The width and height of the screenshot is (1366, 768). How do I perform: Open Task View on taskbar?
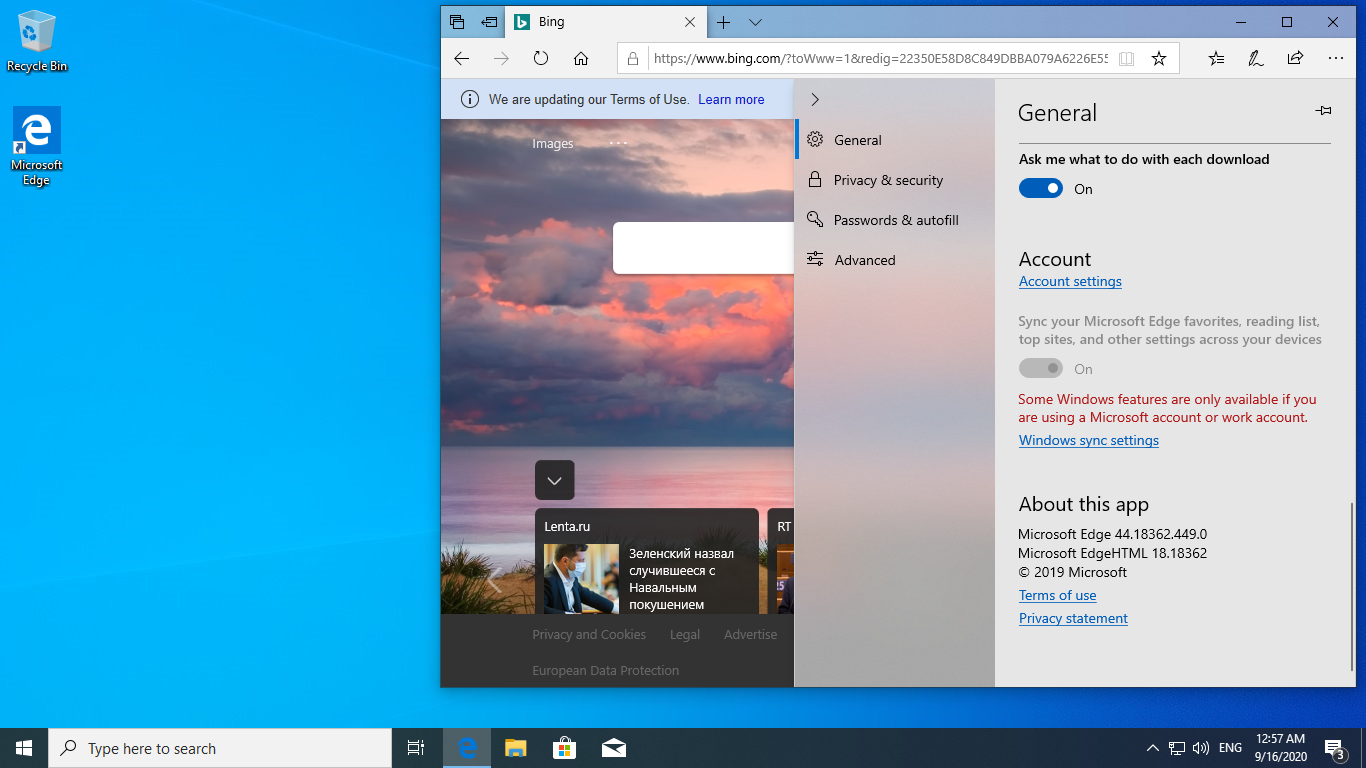[x=416, y=748]
